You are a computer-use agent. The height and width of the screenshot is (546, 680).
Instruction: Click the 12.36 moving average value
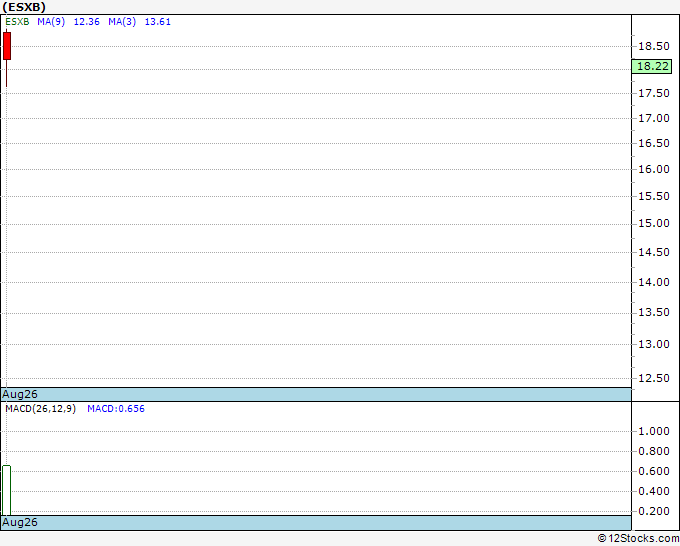(x=87, y=22)
